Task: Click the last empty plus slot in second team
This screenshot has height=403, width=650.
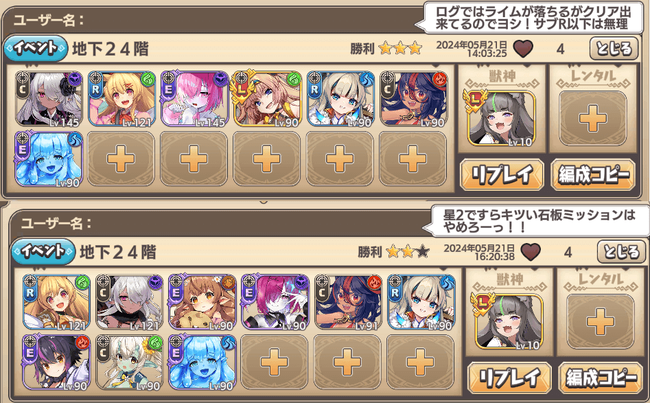Action: (420, 362)
